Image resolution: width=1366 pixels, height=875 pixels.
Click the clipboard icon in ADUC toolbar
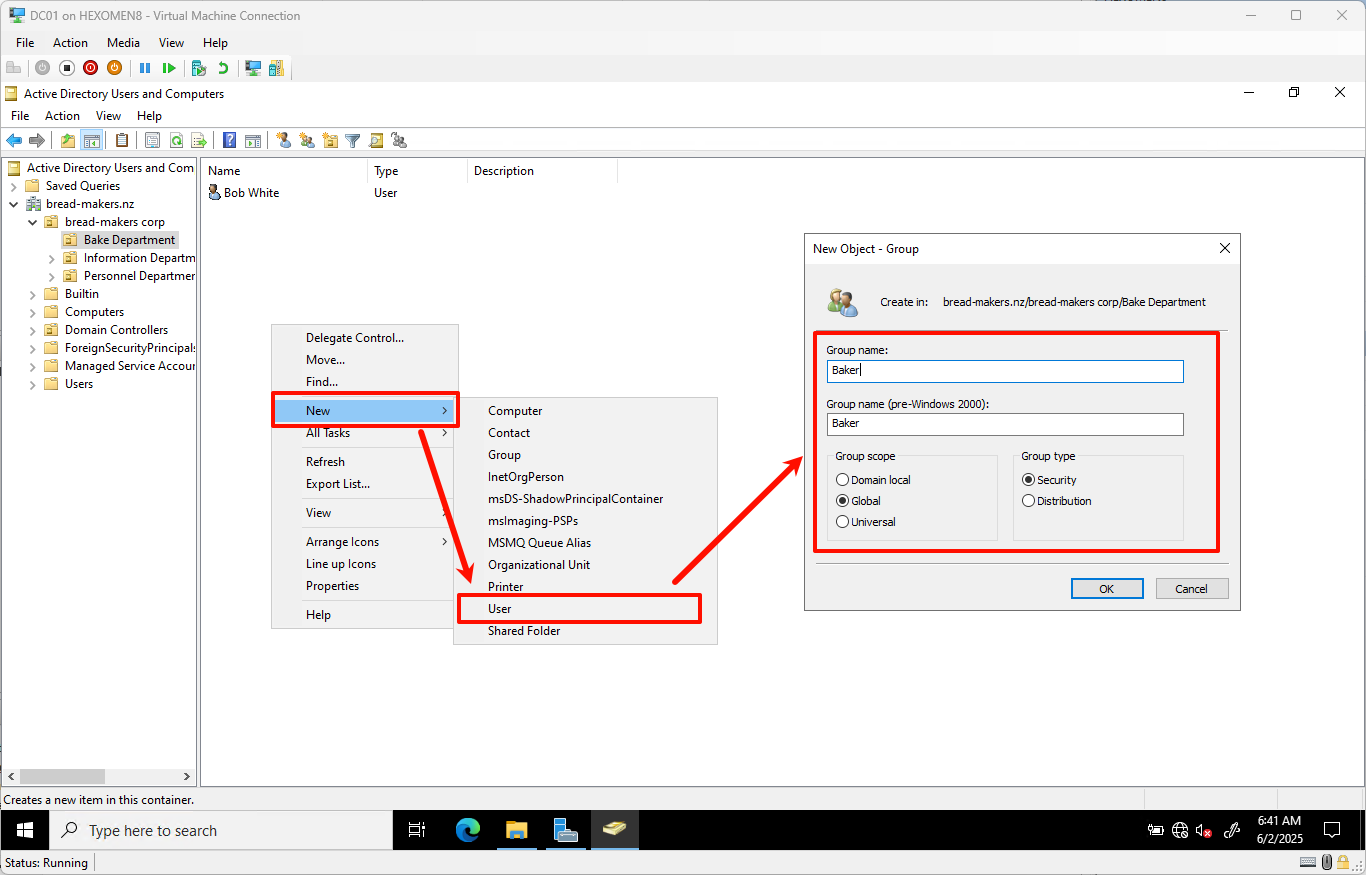click(x=122, y=141)
